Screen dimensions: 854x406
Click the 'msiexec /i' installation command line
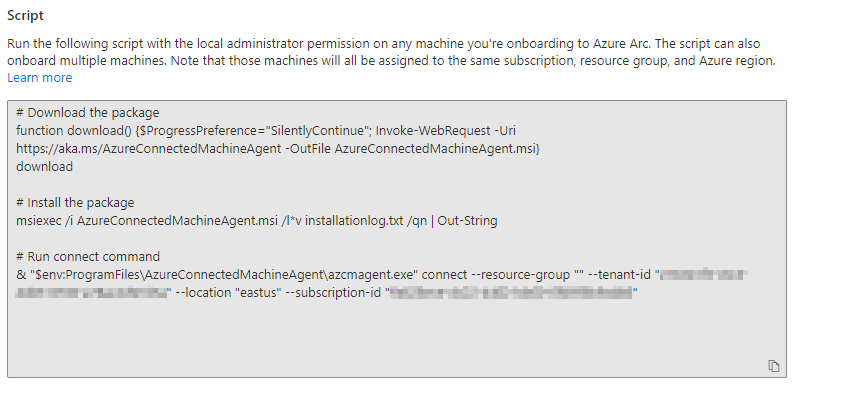[x=257, y=221]
